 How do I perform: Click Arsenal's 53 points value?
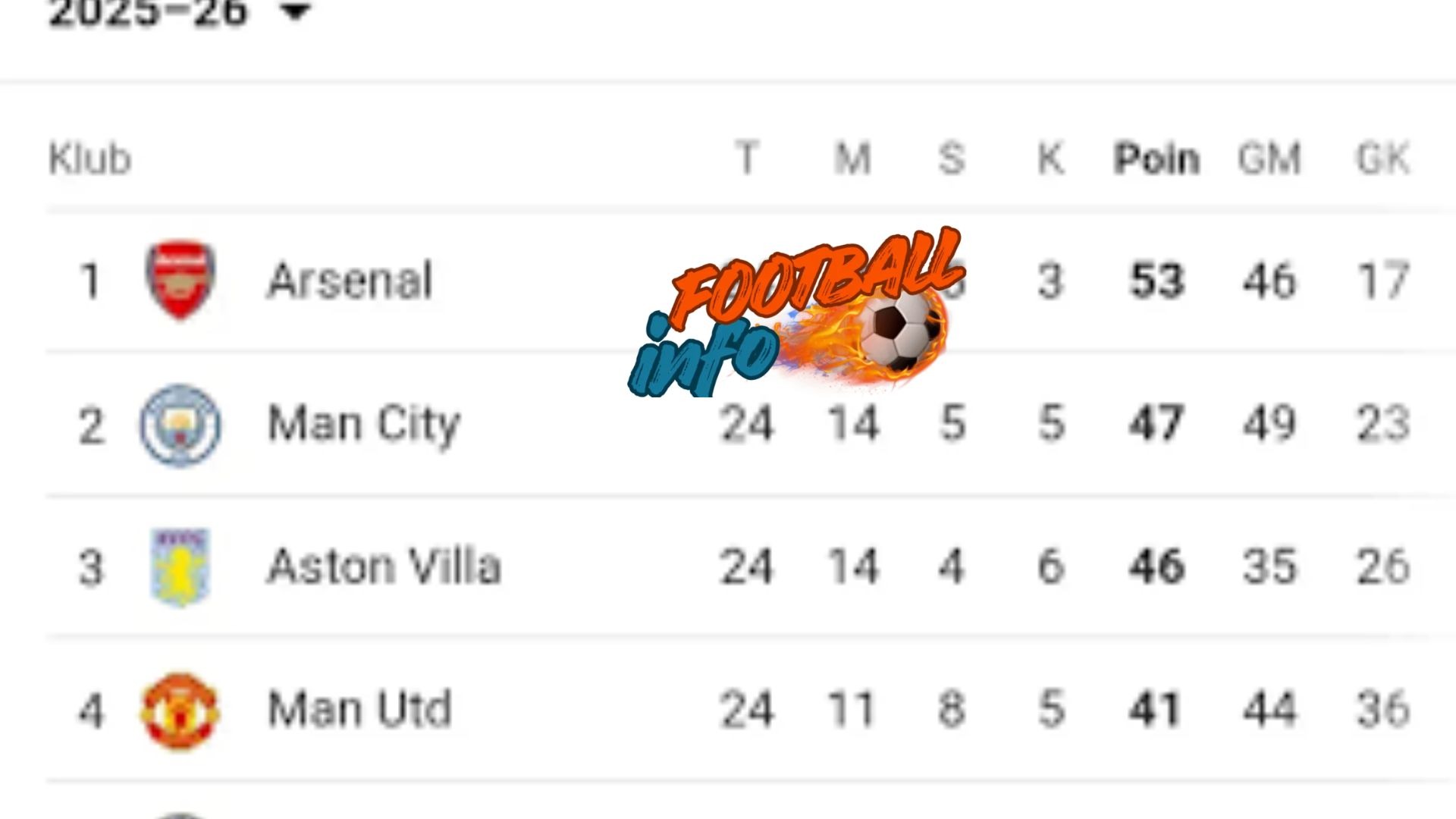[1156, 281]
